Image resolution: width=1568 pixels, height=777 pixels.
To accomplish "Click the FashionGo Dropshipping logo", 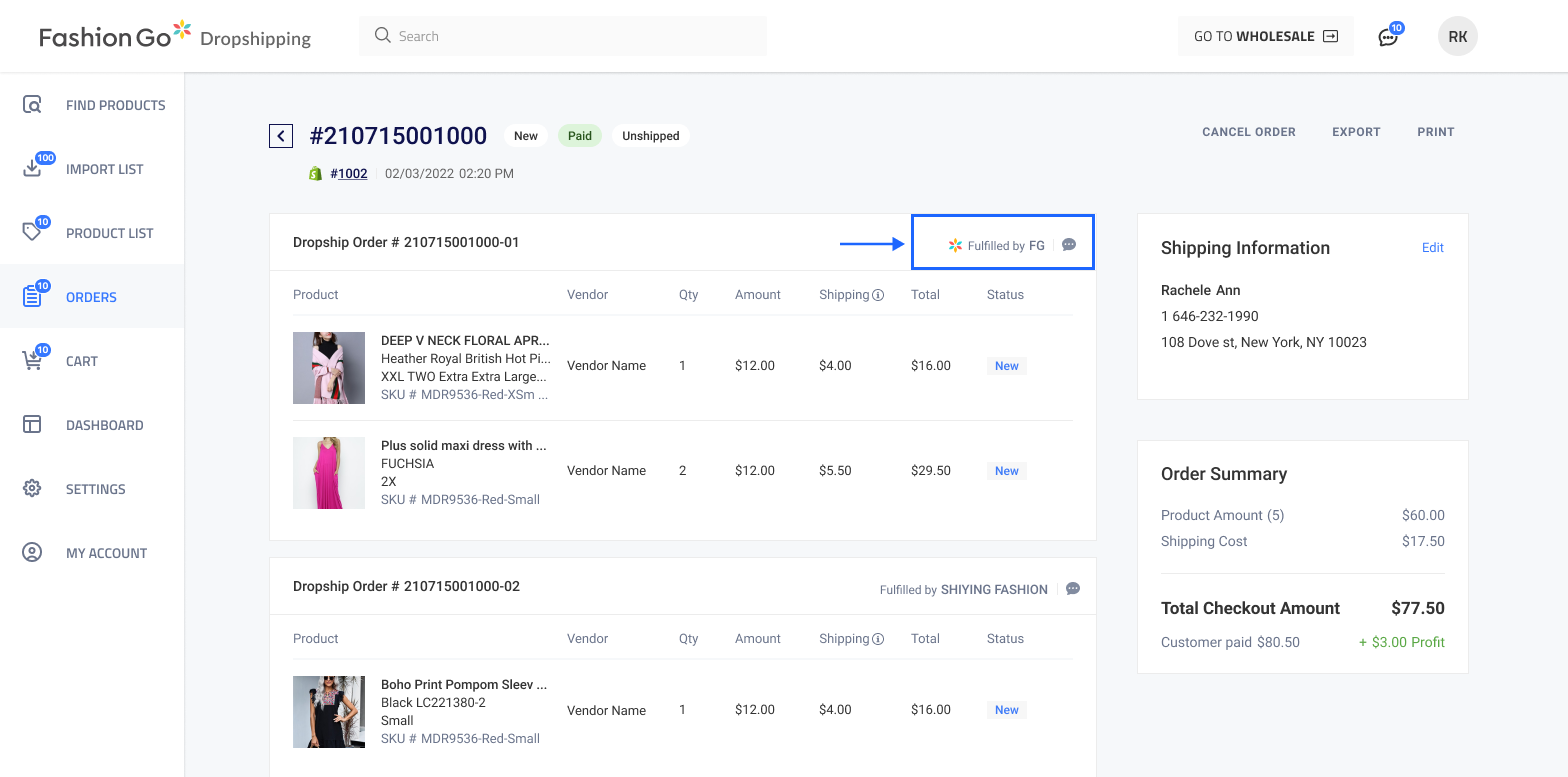I will pos(175,37).
